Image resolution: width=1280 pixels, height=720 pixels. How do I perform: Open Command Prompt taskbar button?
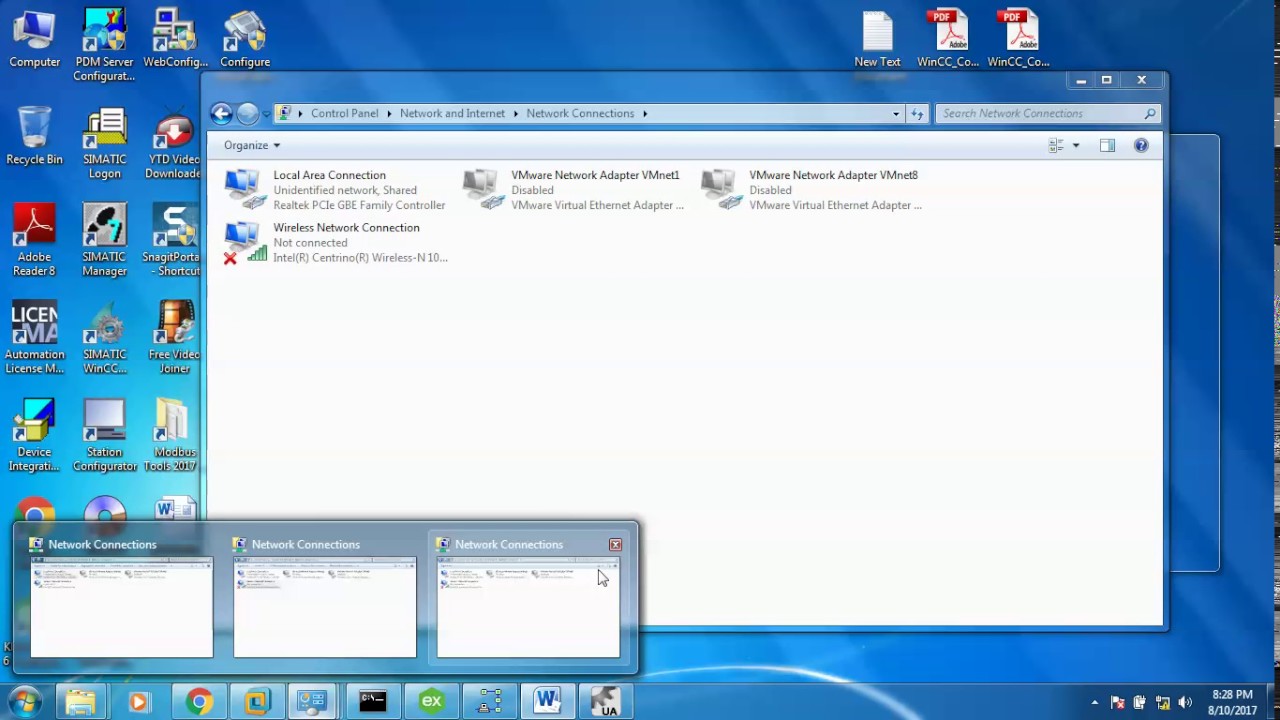point(373,702)
